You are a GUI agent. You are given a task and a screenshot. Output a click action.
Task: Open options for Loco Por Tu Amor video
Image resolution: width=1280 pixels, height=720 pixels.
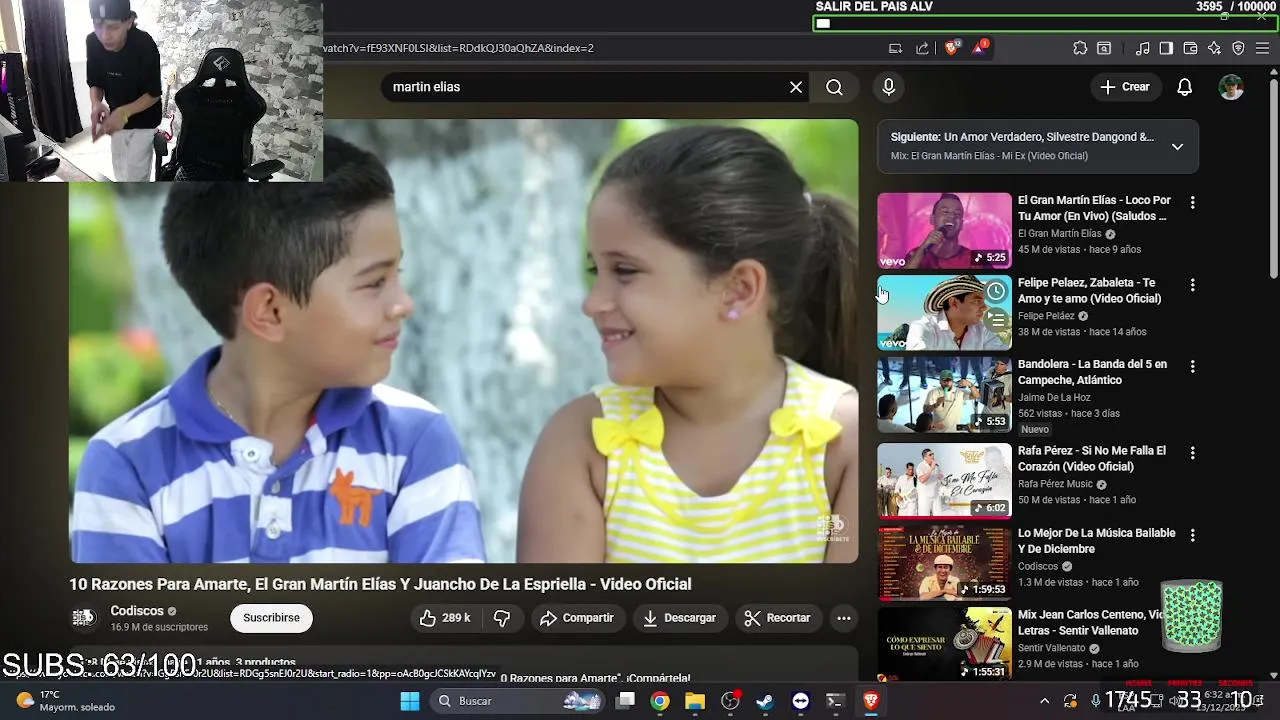pyautogui.click(x=1192, y=202)
